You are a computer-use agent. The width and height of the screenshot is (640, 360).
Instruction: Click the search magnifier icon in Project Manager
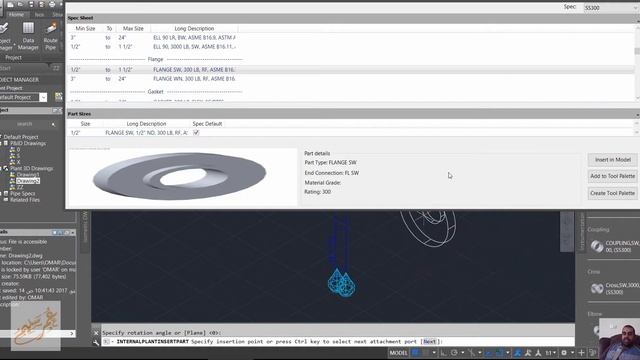53,124
